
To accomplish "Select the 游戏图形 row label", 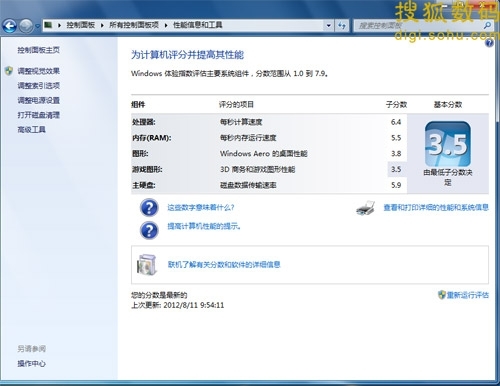I will 147,169.
